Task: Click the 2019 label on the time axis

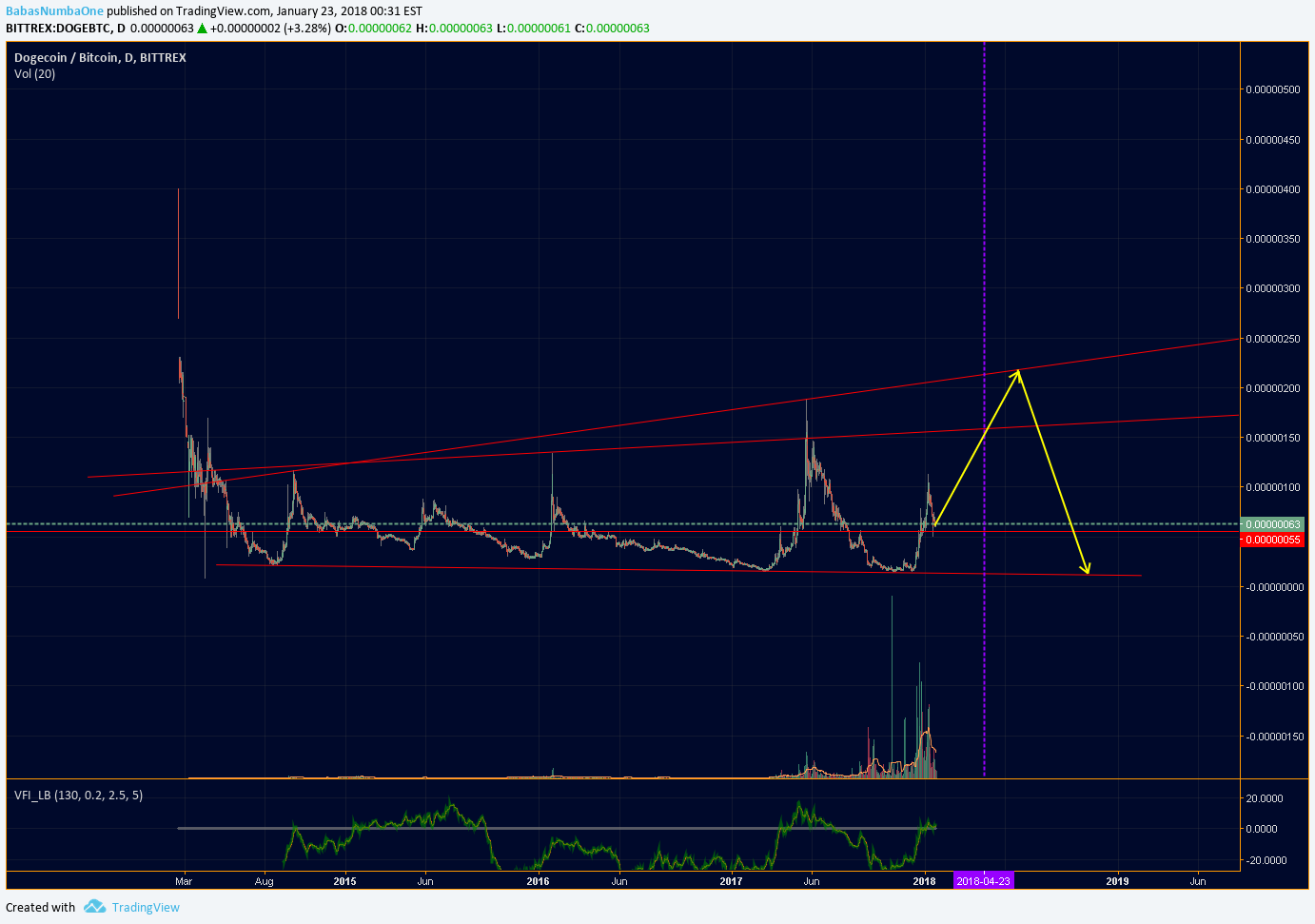Action: click(x=1117, y=881)
